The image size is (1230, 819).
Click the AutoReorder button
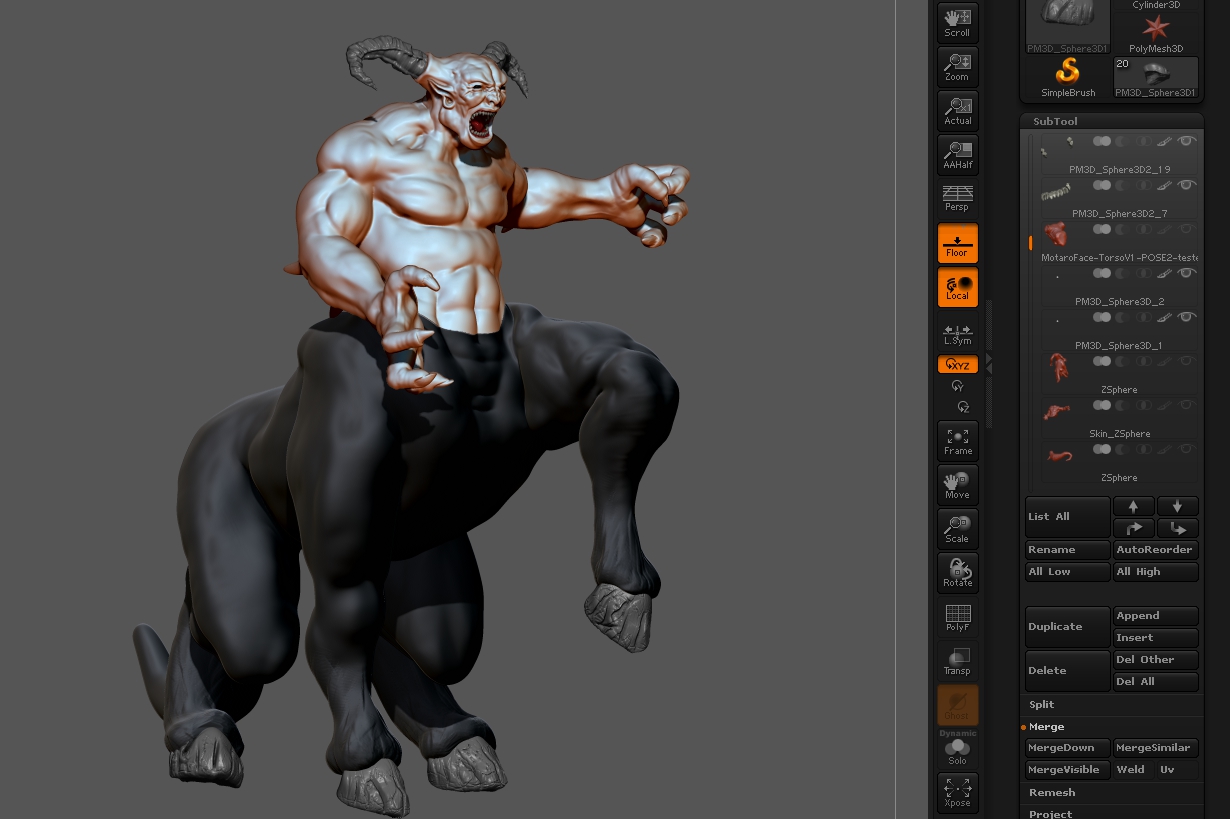(x=1155, y=550)
